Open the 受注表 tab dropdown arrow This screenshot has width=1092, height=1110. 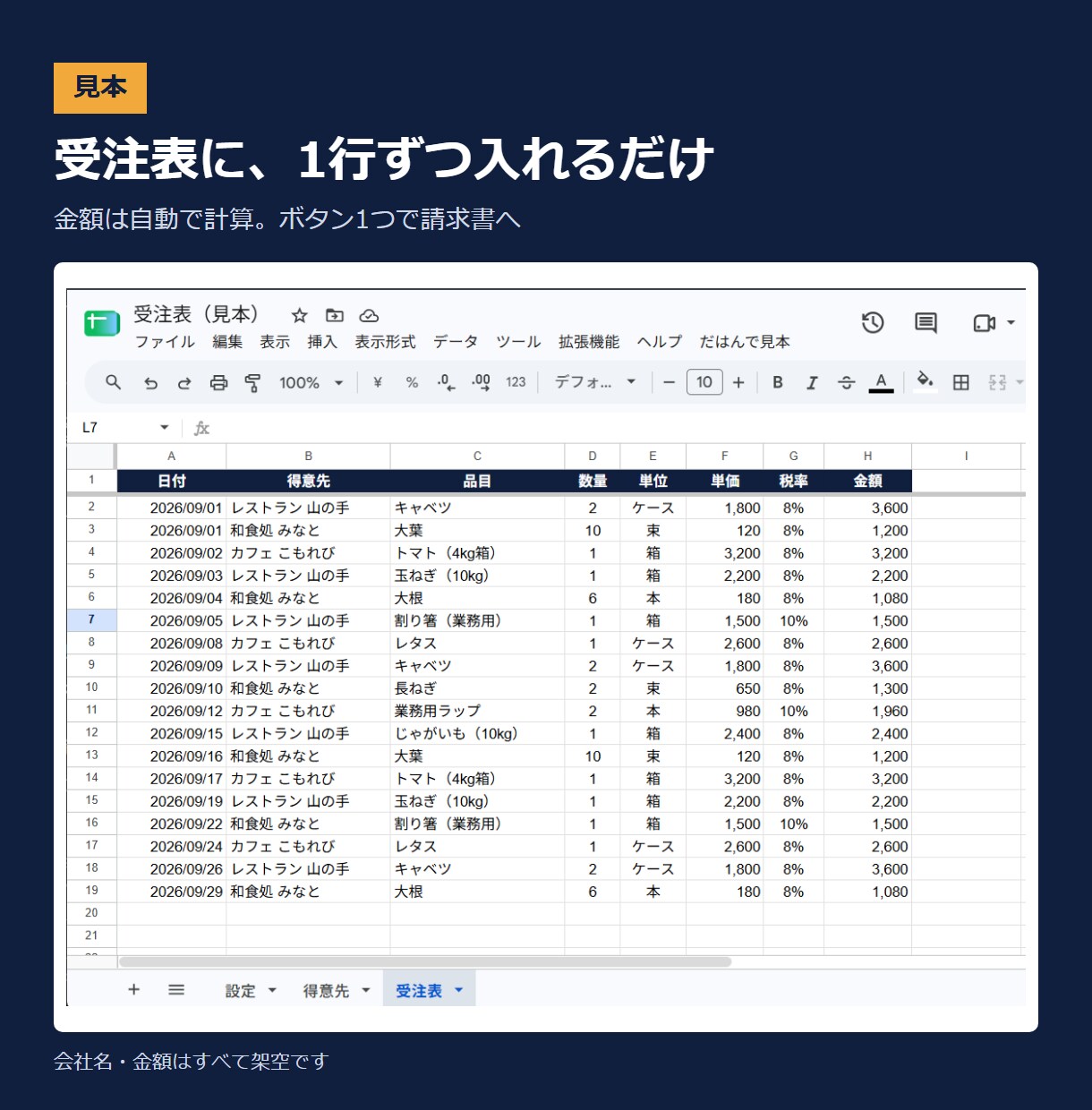coord(459,990)
